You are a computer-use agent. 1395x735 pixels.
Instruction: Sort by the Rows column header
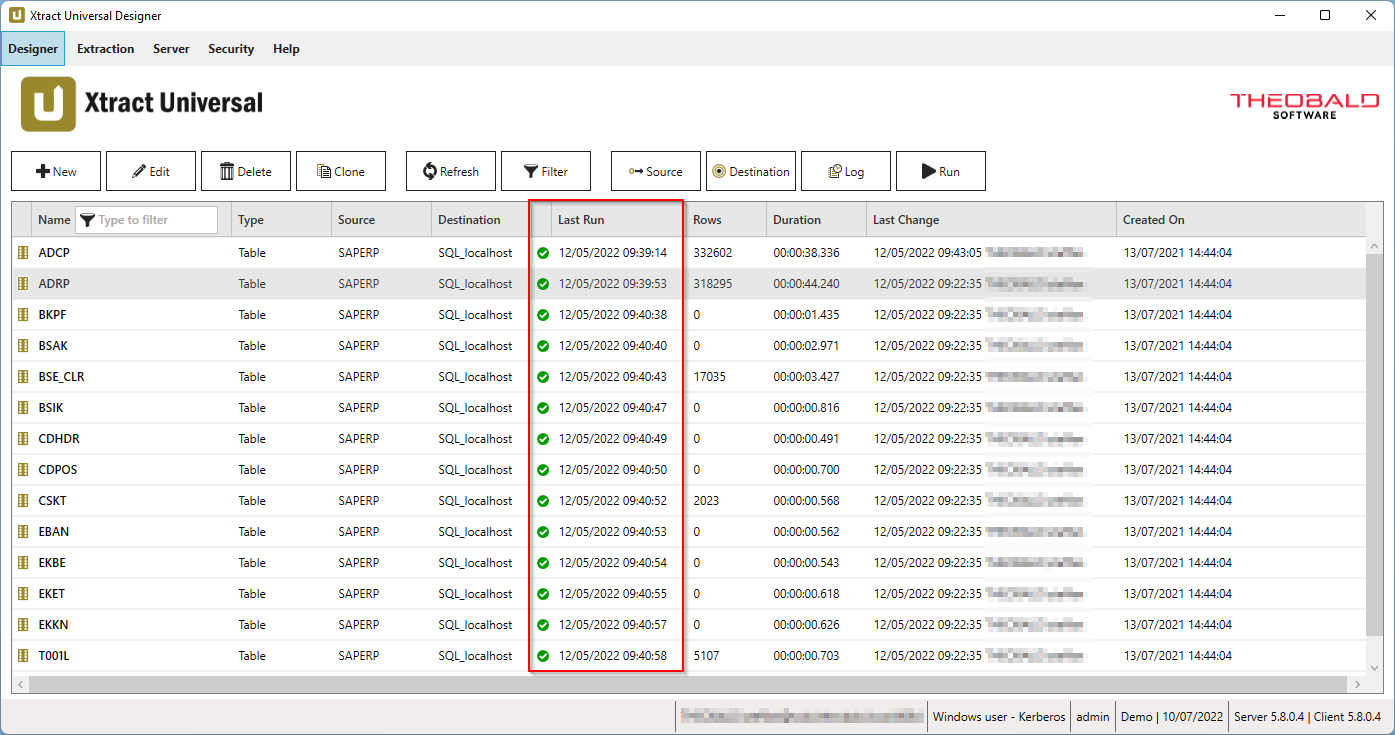pyautogui.click(x=726, y=220)
